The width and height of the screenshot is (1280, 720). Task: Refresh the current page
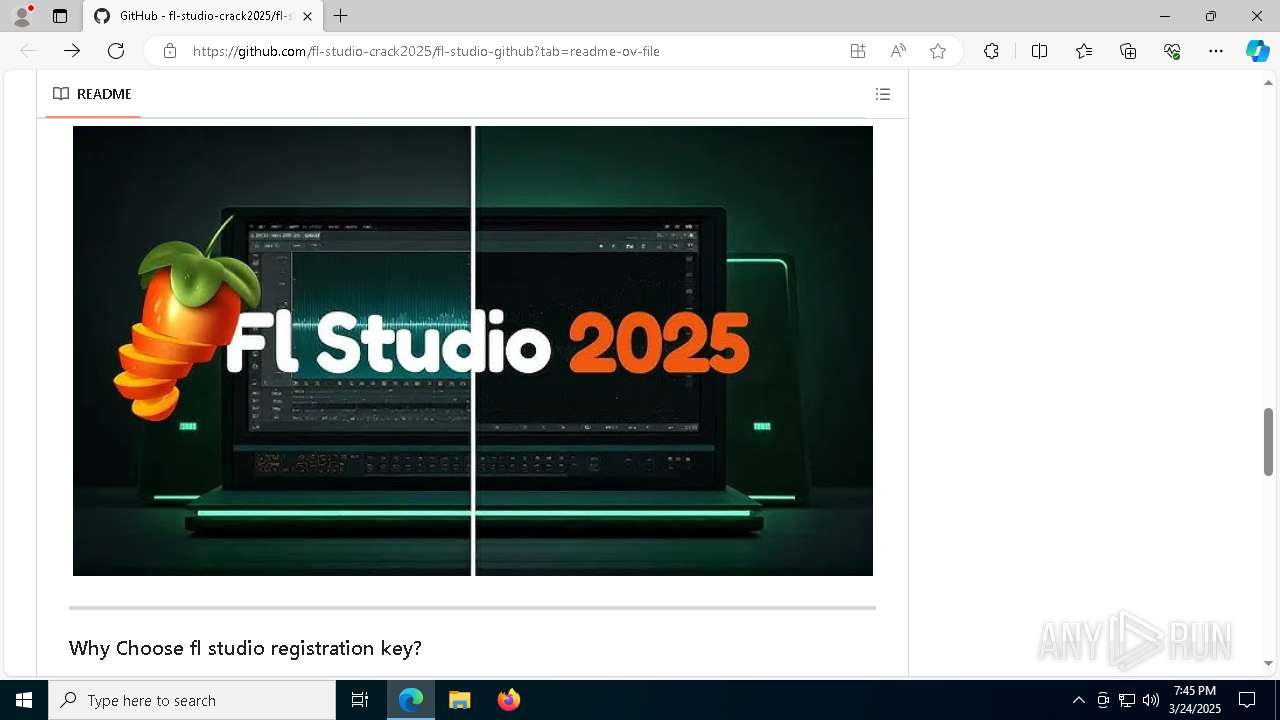116,51
